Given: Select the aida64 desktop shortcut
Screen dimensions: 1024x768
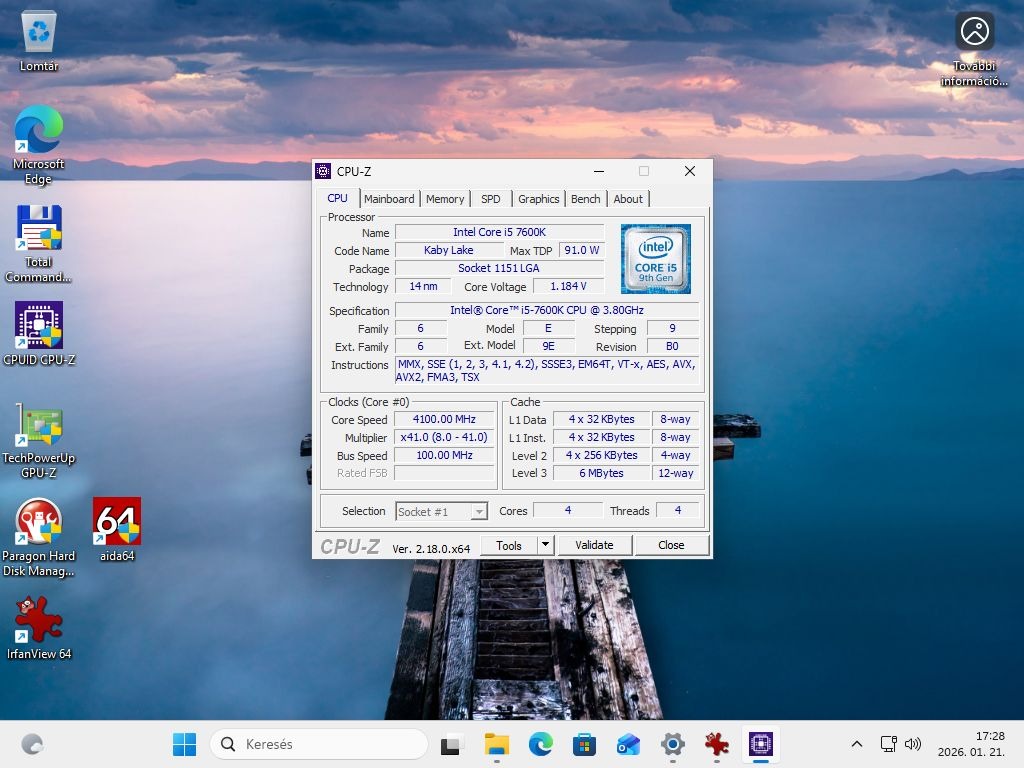Looking at the screenshot, I should (x=117, y=529).
